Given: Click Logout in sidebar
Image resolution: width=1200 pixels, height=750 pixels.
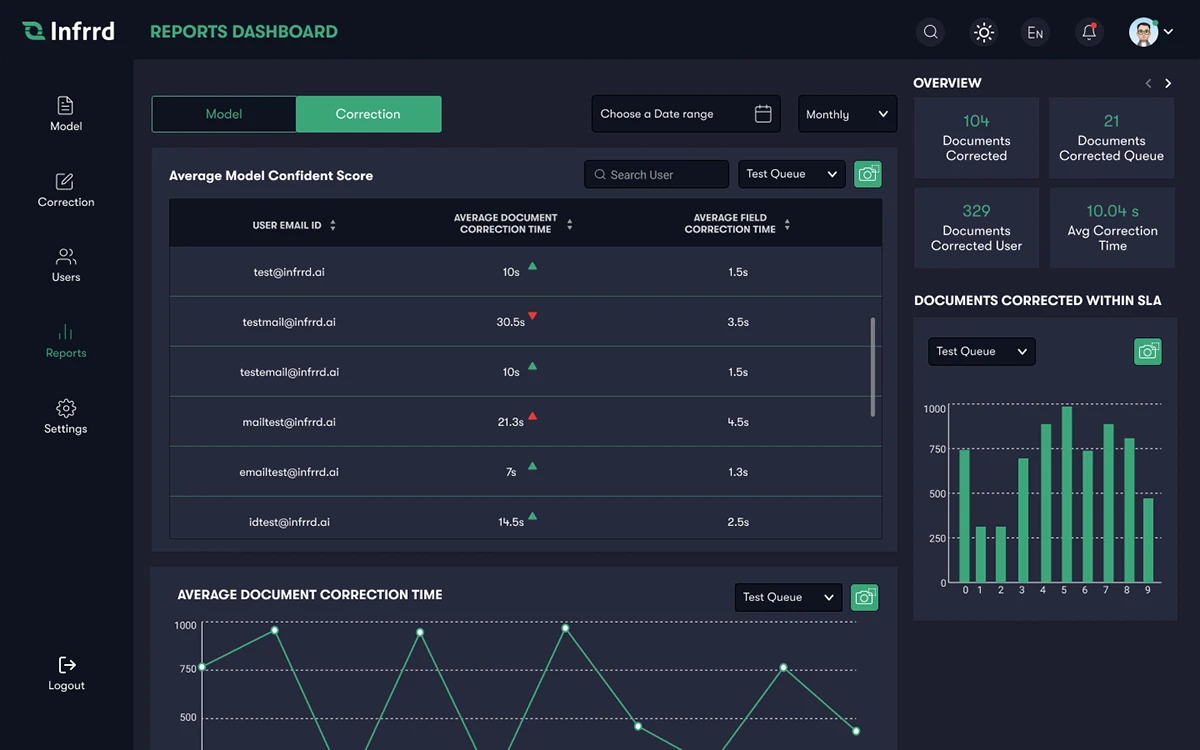Looking at the screenshot, I should pyautogui.click(x=66, y=674).
